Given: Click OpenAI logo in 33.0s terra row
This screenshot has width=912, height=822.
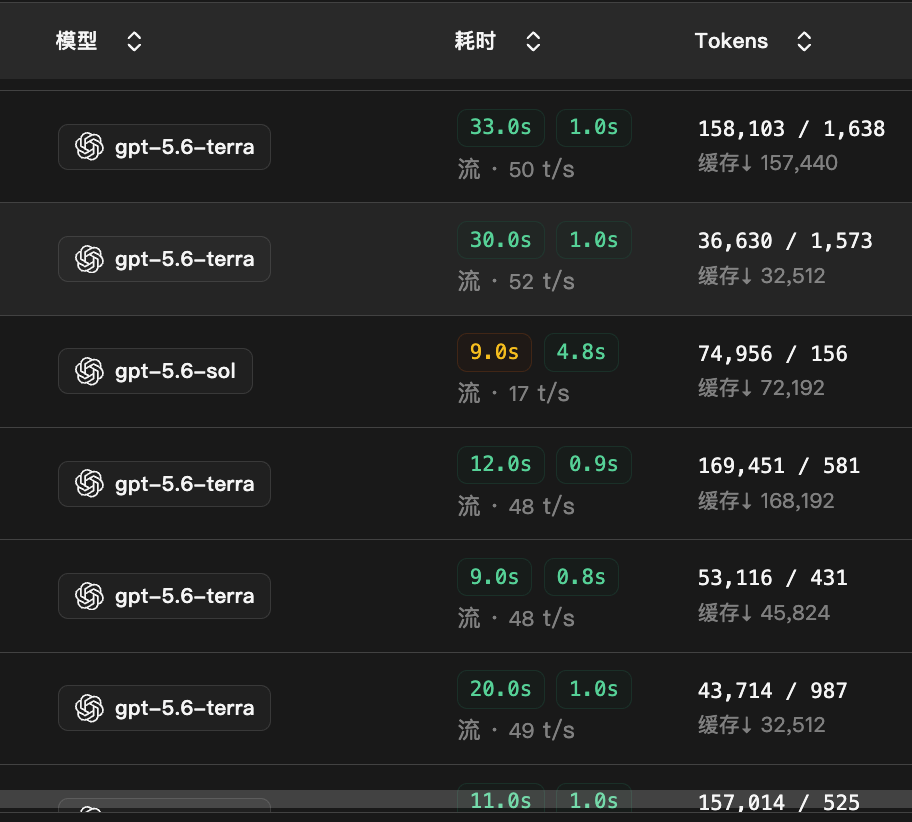Looking at the screenshot, I should [x=90, y=147].
